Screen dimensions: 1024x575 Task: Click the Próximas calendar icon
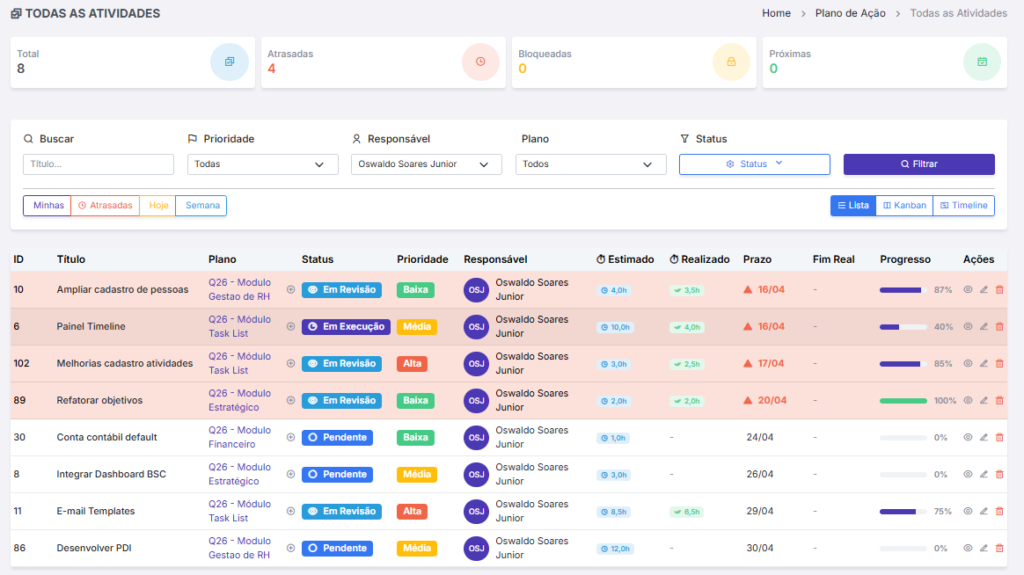click(x=982, y=61)
